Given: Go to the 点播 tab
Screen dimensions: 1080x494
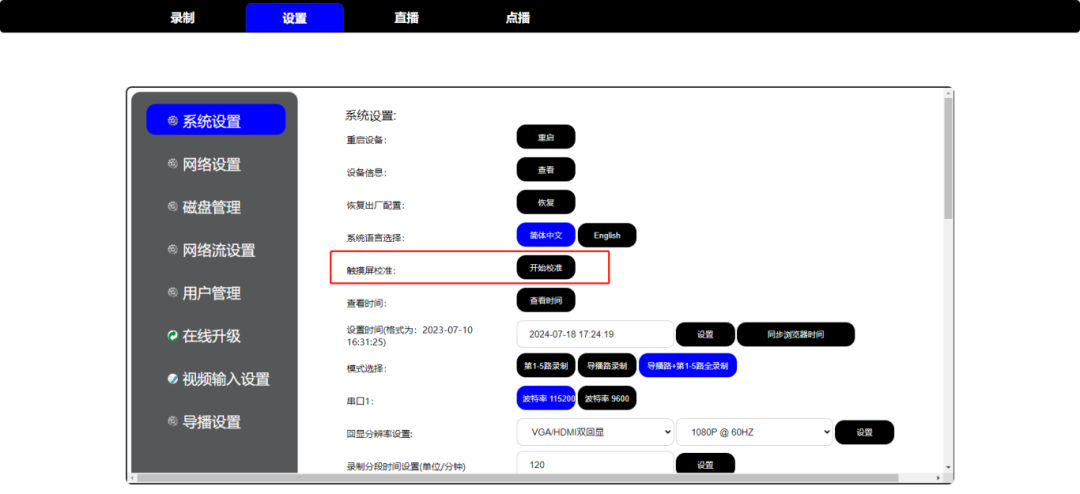Looking at the screenshot, I should click(518, 18).
